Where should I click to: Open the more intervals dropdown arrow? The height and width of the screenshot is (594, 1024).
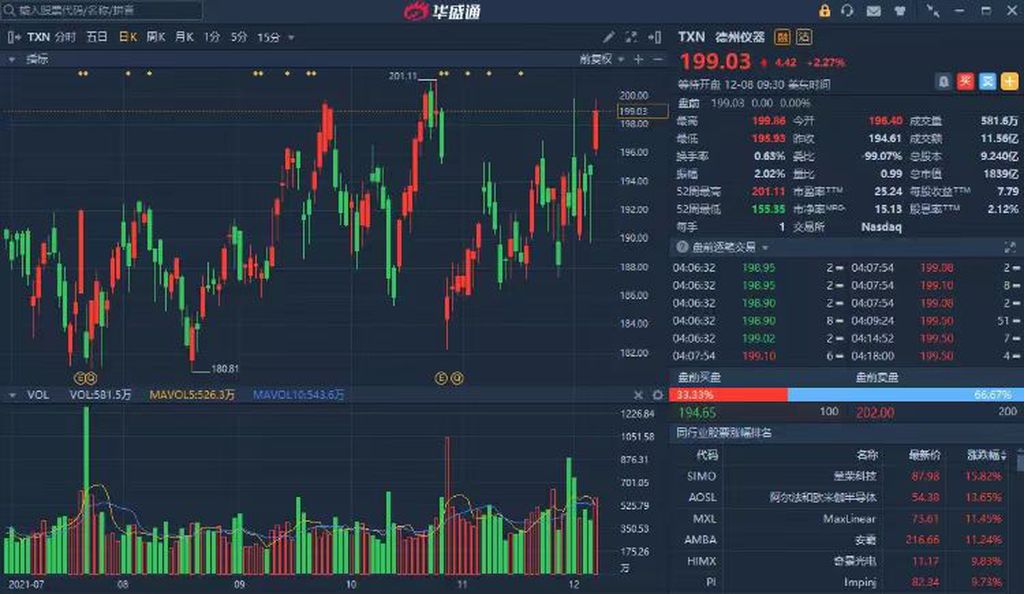(291, 38)
